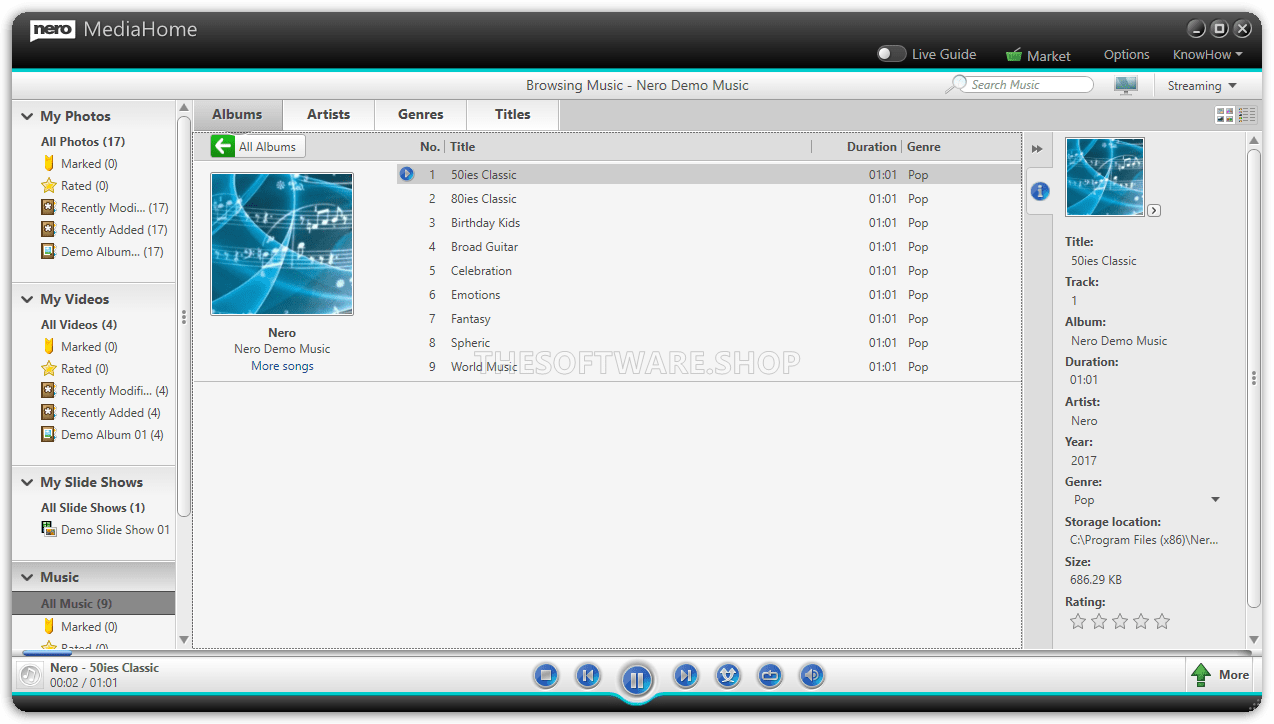This screenshot has width=1274, height=724.
Task: Click the Search Music field
Action: [x=1030, y=85]
